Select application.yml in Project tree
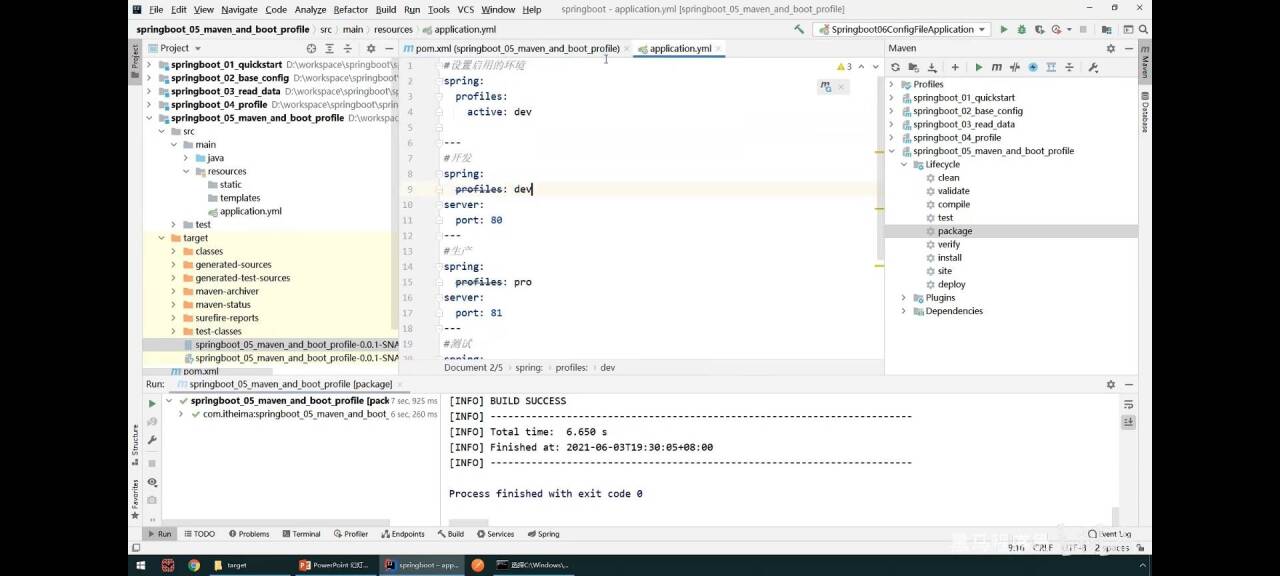Image resolution: width=1280 pixels, height=576 pixels. (250, 211)
